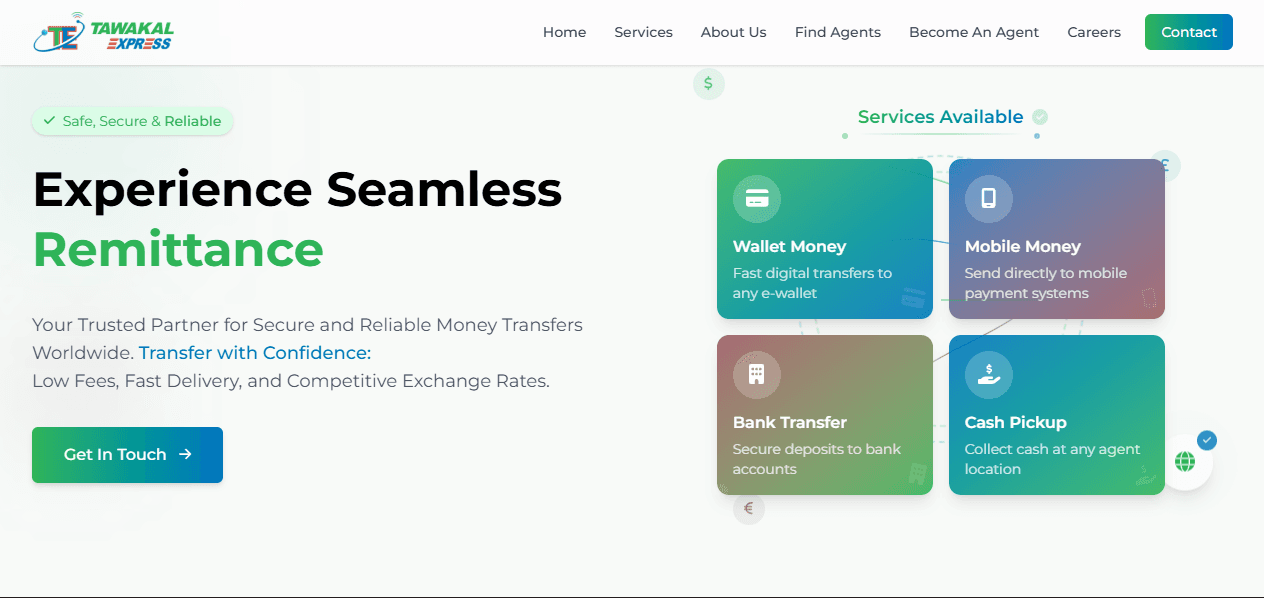Navigate to Find Agents
Image resolution: width=1264 pixels, height=598 pixels.
tap(837, 32)
